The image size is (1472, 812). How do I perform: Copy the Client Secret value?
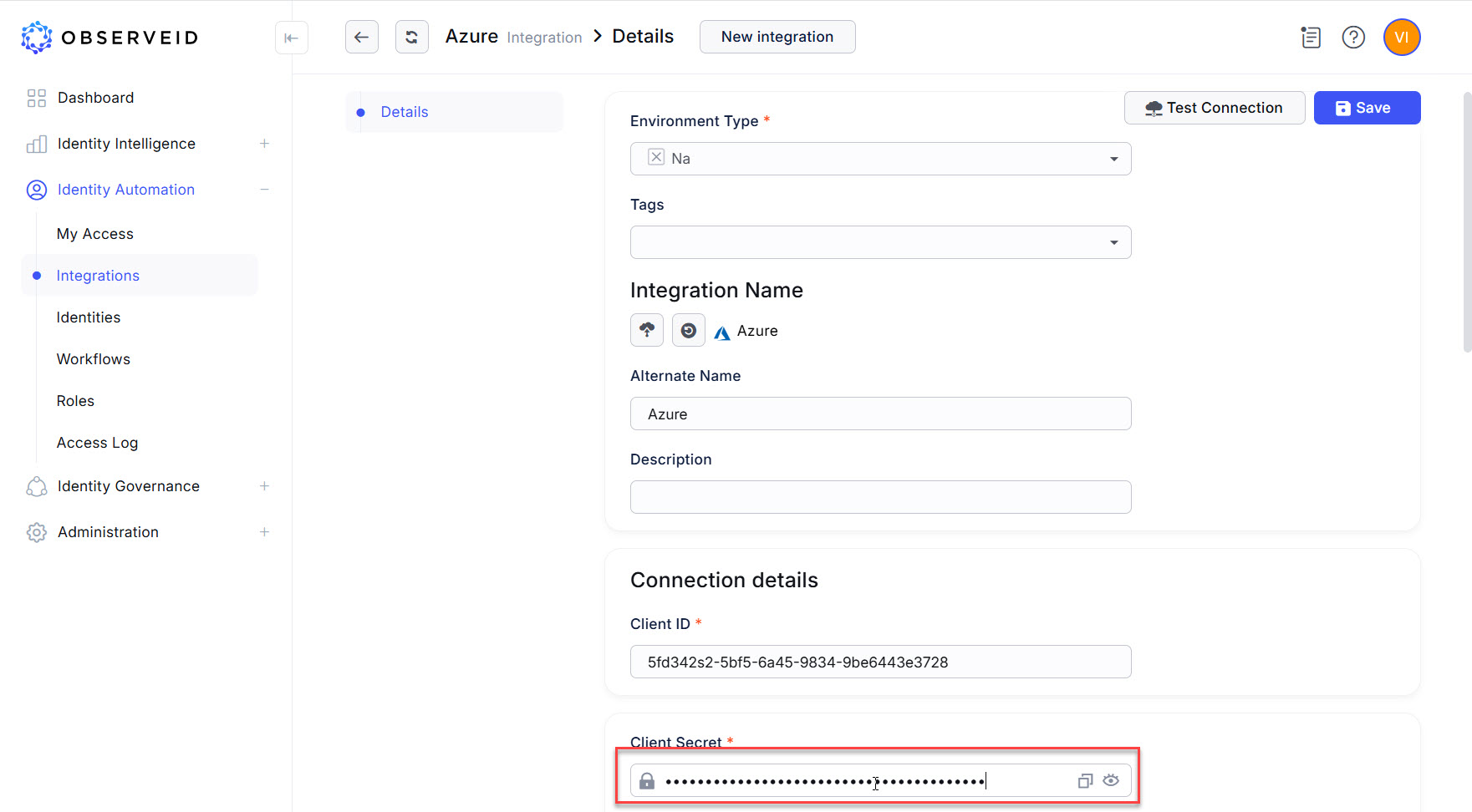tap(1084, 780)
